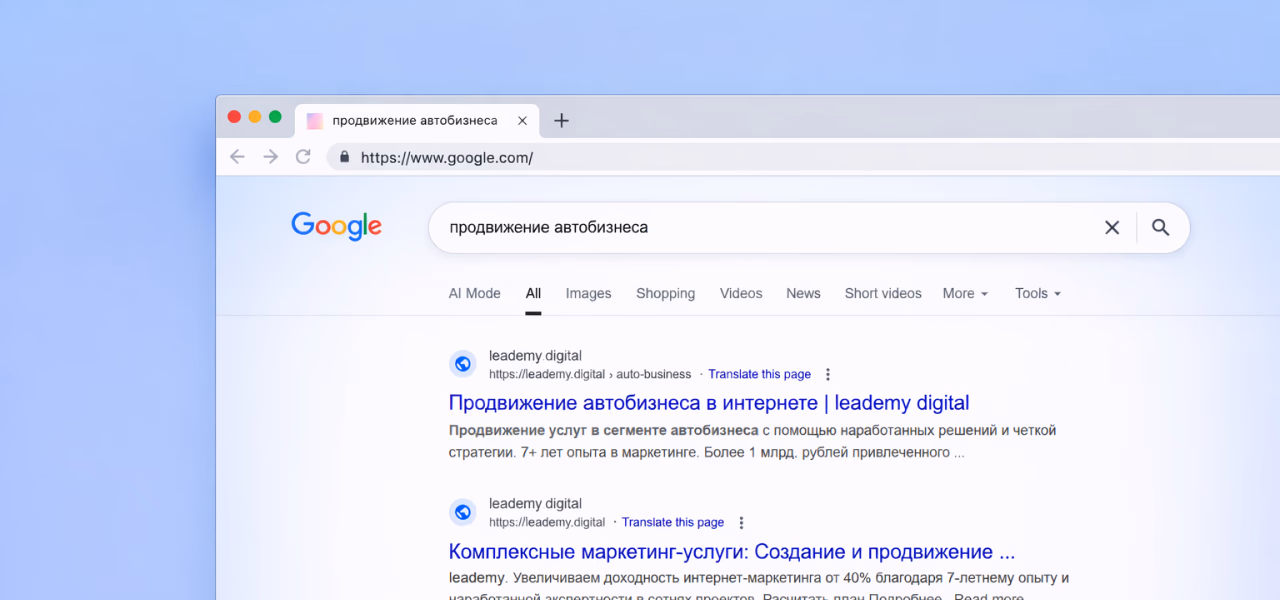Click the yellow minimize traffic light button
This screenshot has height=600, width=1280.
[x=254, y=116]
